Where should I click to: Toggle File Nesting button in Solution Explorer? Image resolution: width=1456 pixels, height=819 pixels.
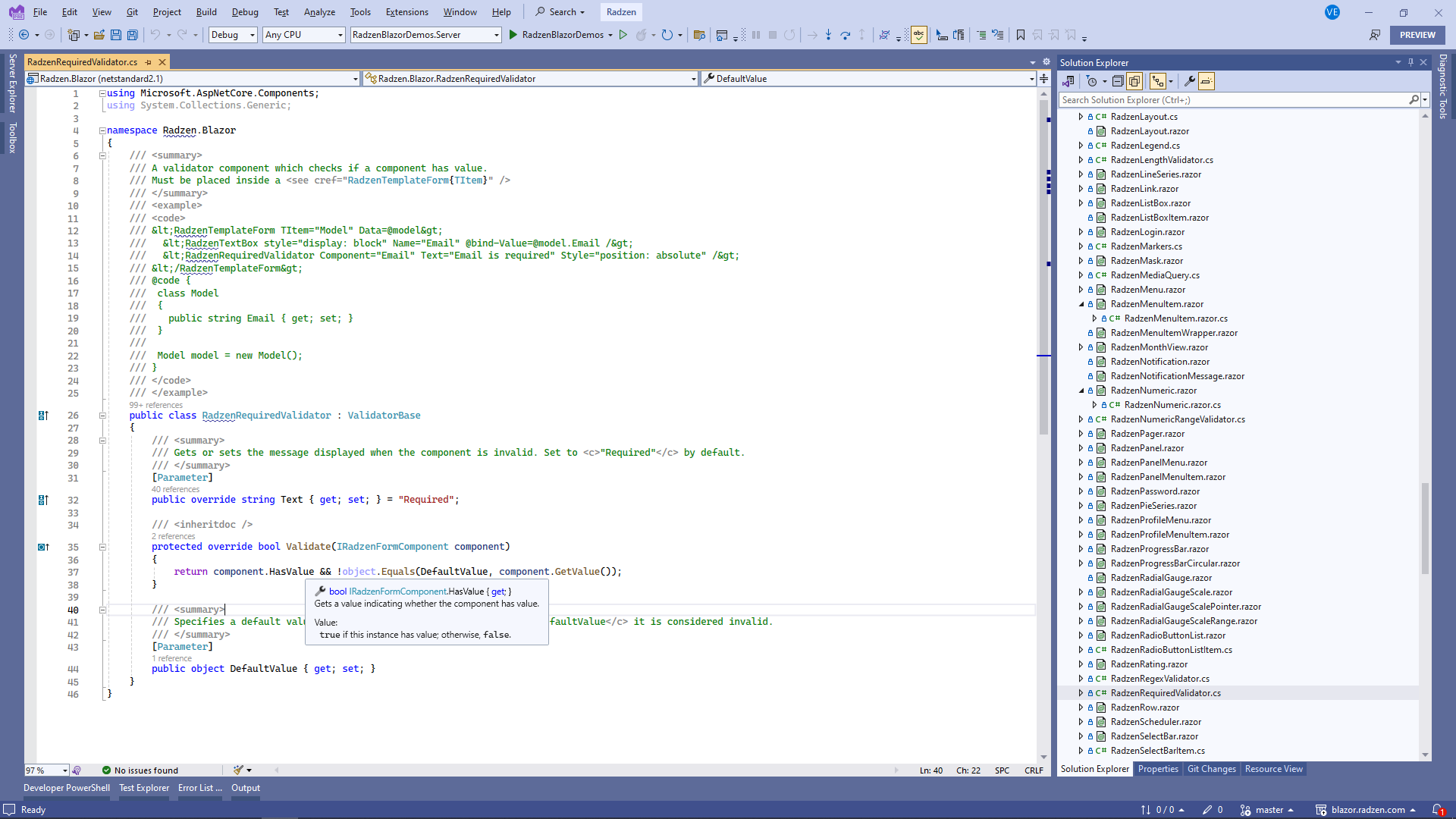point(1157,81)
